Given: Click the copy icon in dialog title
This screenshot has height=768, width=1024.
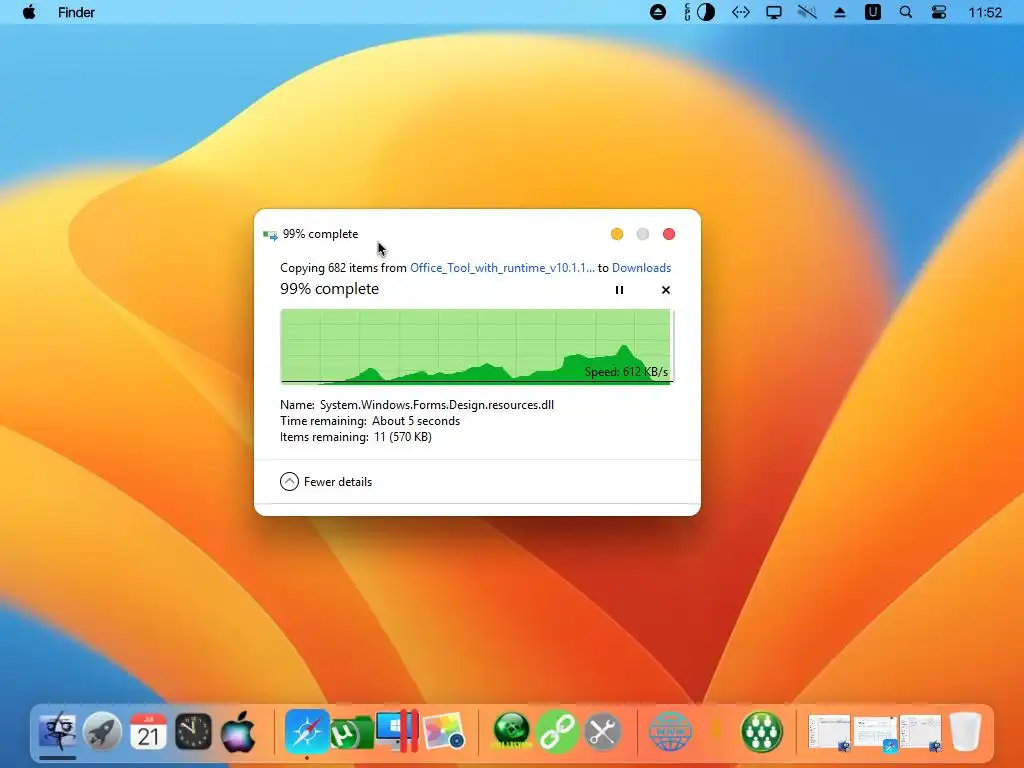Looking at the screenshot, I should (270, 234).
